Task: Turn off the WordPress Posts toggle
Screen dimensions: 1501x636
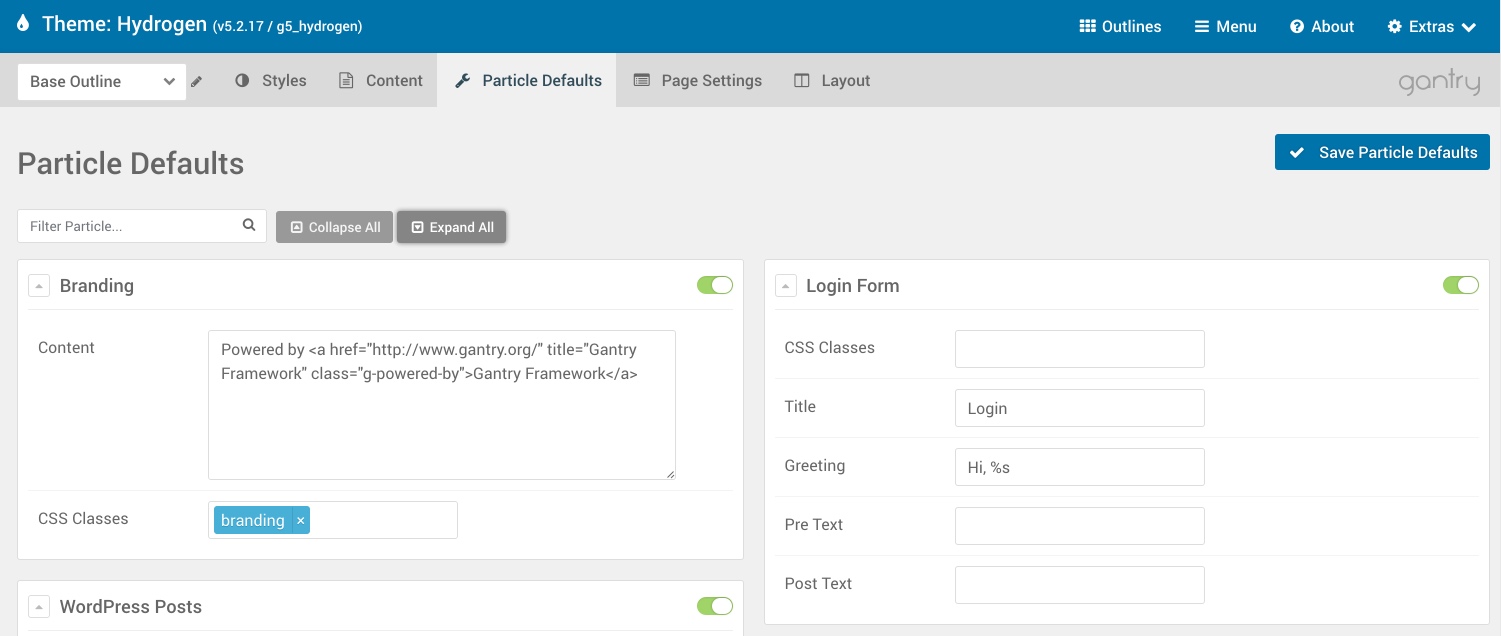Action: point(715,606)
